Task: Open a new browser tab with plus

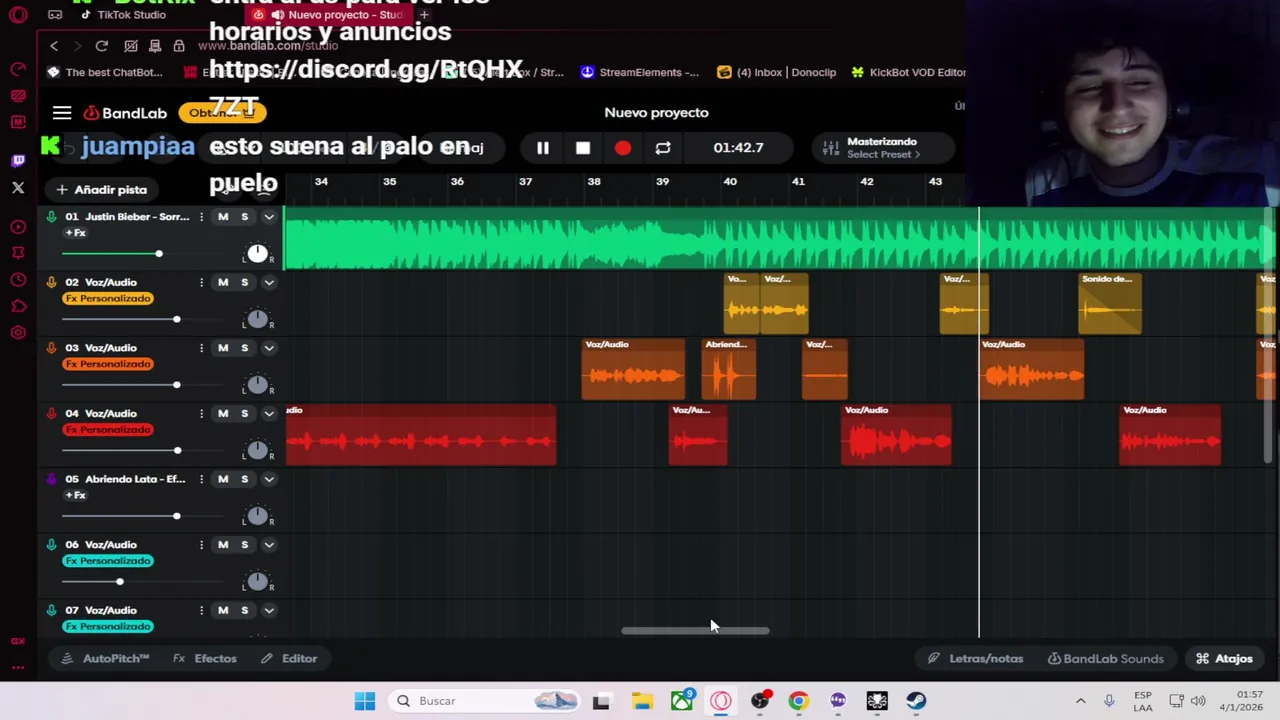Action: (424, 15)
